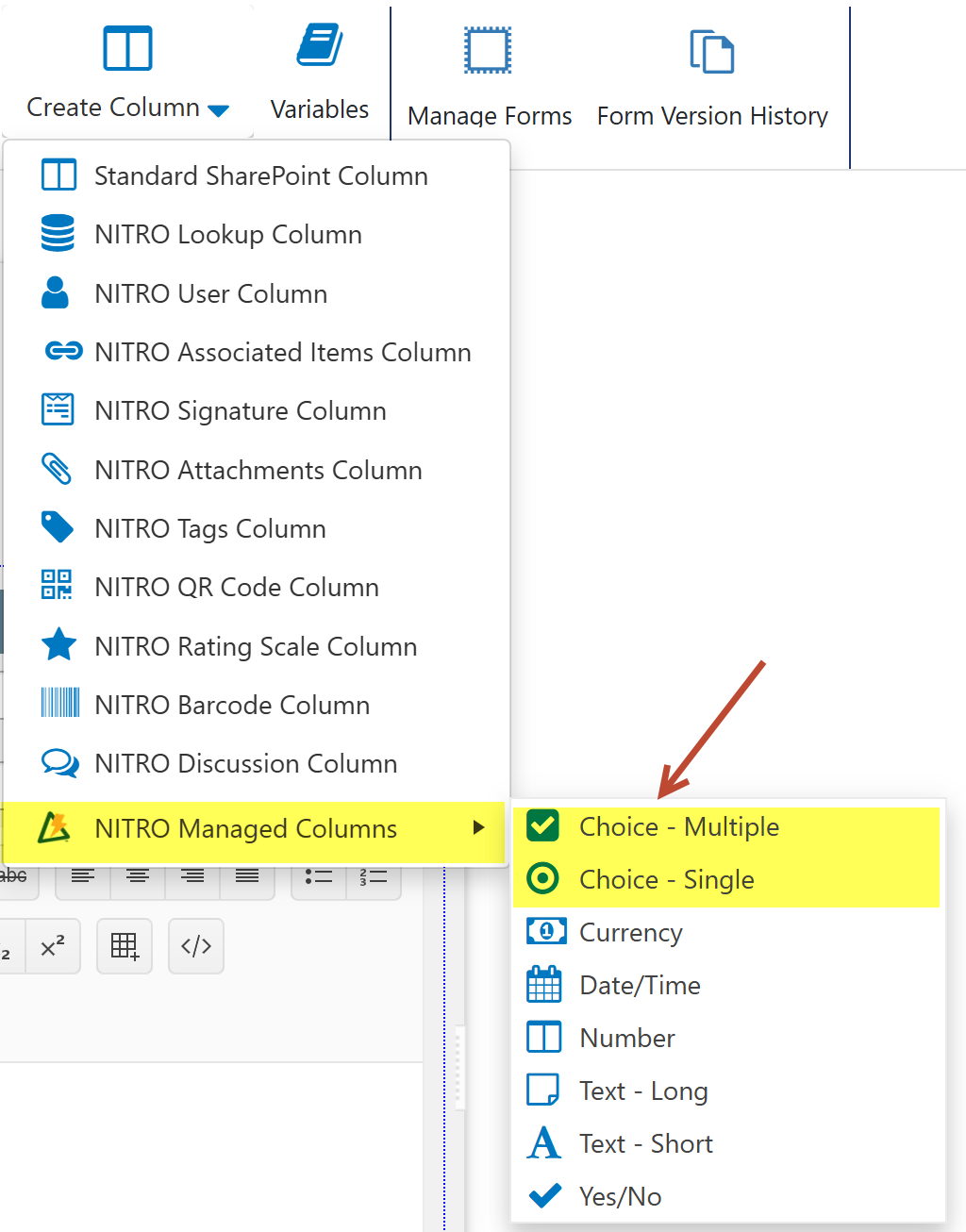Click the Manage Forms dashed-square icon
Image resolution: width=966 pixels, height=1232 pixels.
click(x=488, y=51)
